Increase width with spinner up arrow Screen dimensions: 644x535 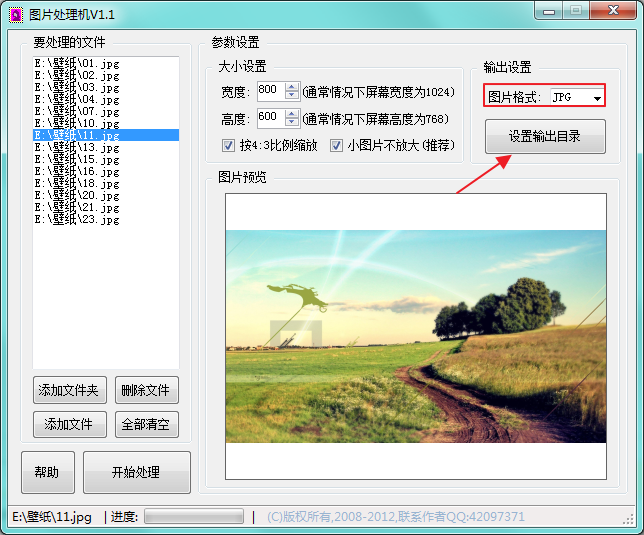tap(292, 87)
